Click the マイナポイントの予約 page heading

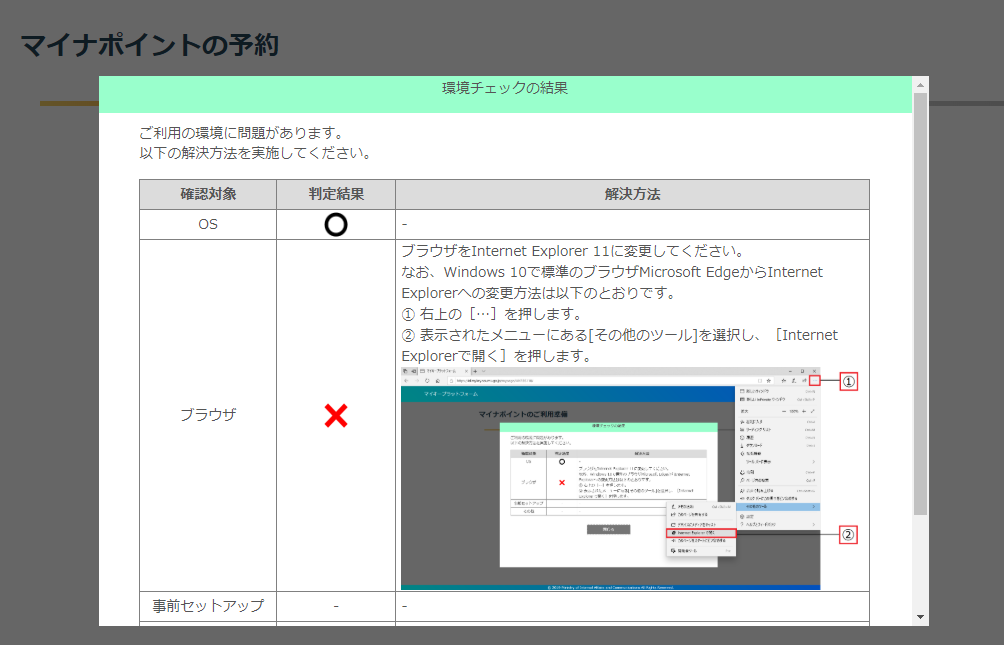point(150,45)
